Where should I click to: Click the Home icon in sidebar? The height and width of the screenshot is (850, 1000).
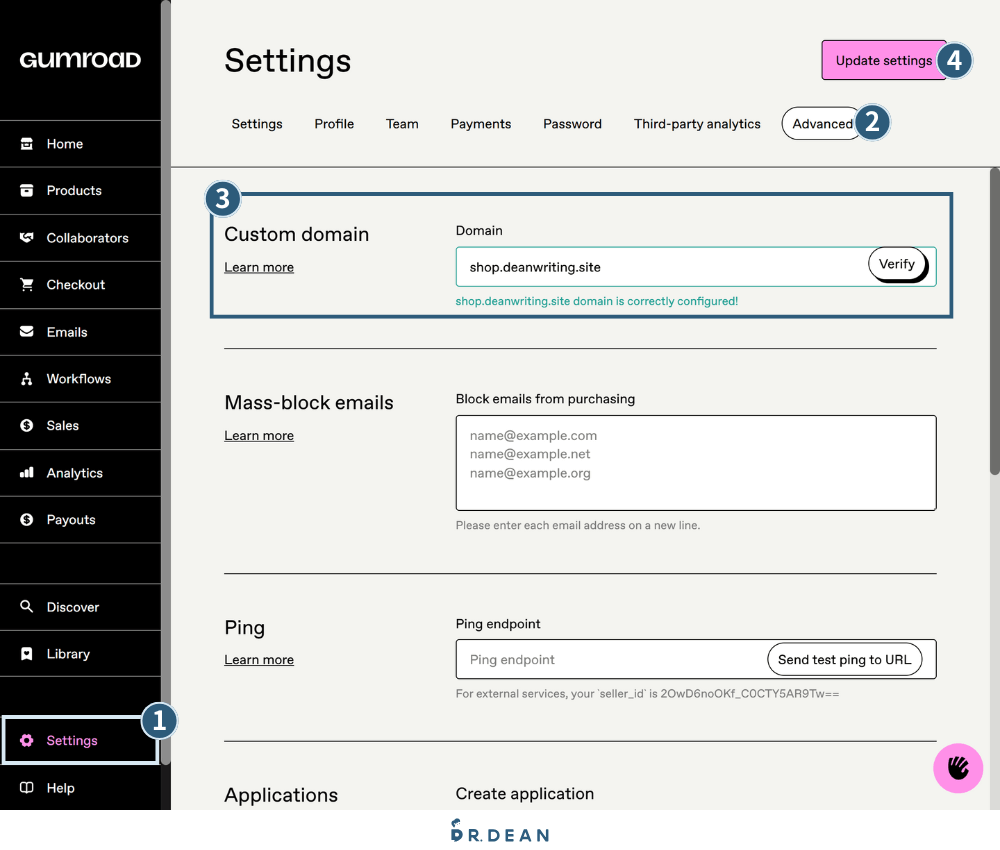[x=27, y=144]
